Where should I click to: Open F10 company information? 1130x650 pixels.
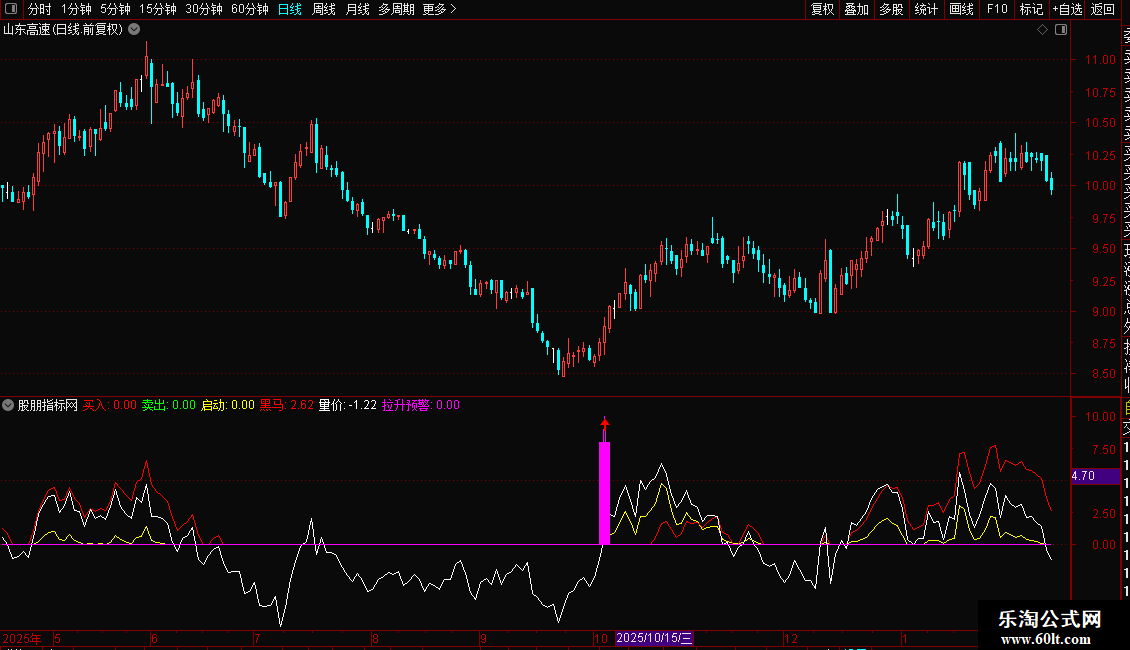997,9
